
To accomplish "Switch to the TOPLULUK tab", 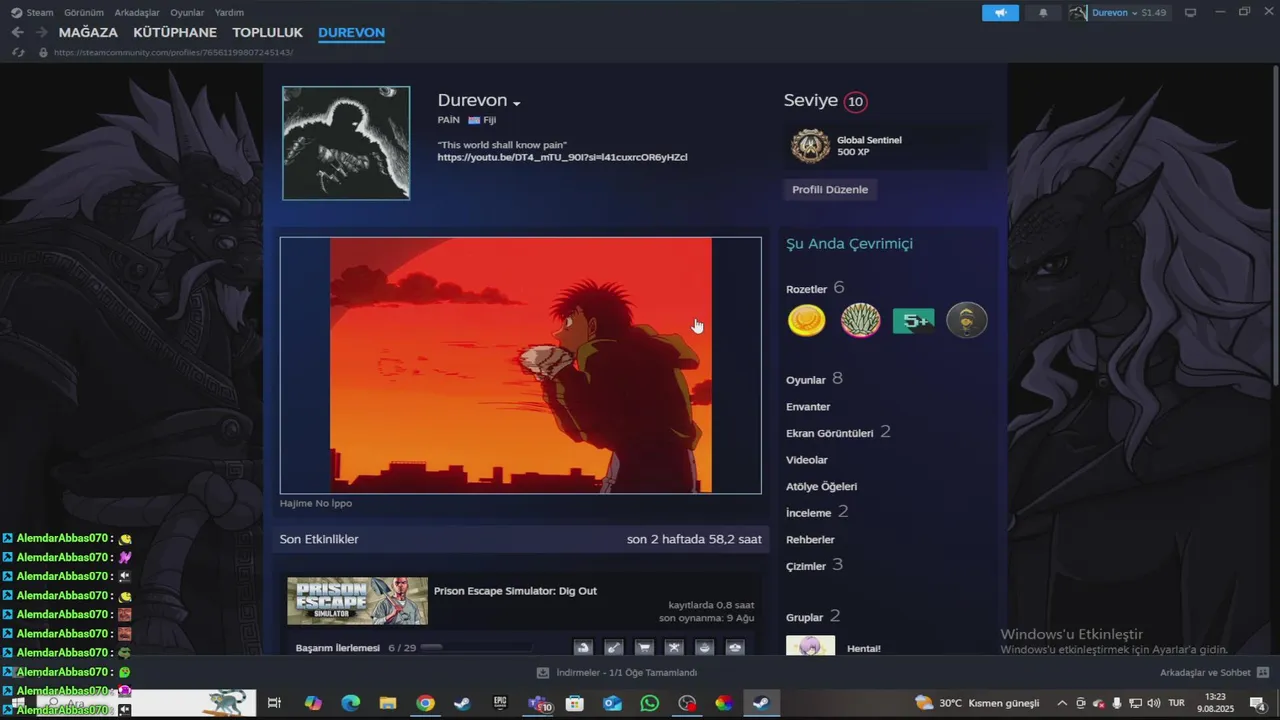I will pyautogui.click(x=267, y=32).
